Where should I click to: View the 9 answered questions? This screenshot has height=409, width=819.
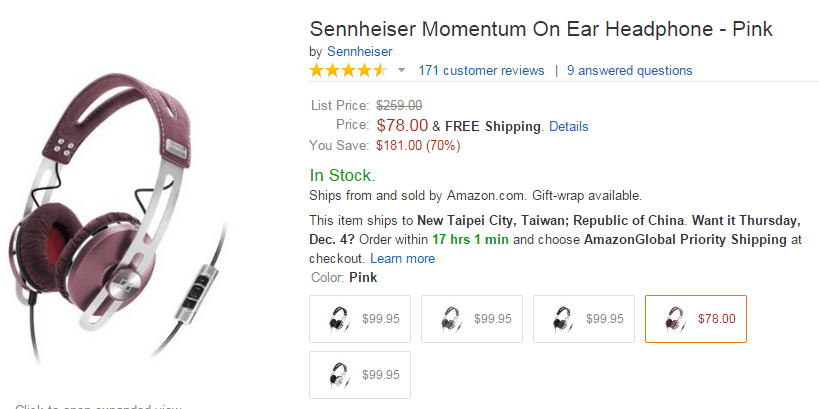coord(629,71)
